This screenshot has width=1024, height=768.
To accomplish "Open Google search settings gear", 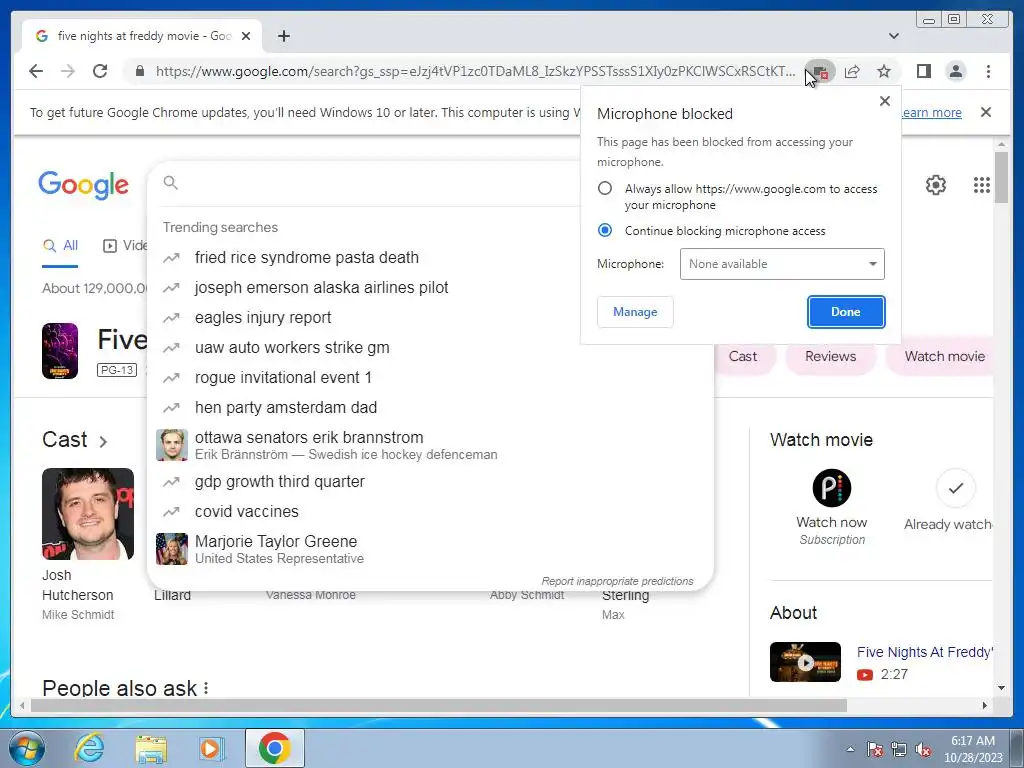I will (936, 185).
